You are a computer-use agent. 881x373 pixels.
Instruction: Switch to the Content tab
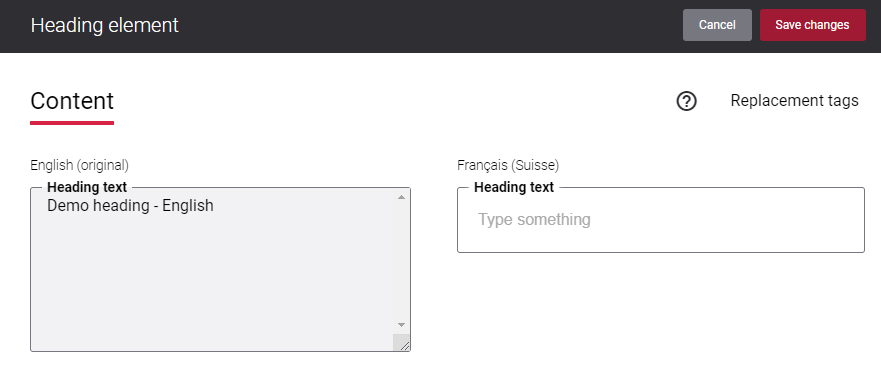pos(72,101)
